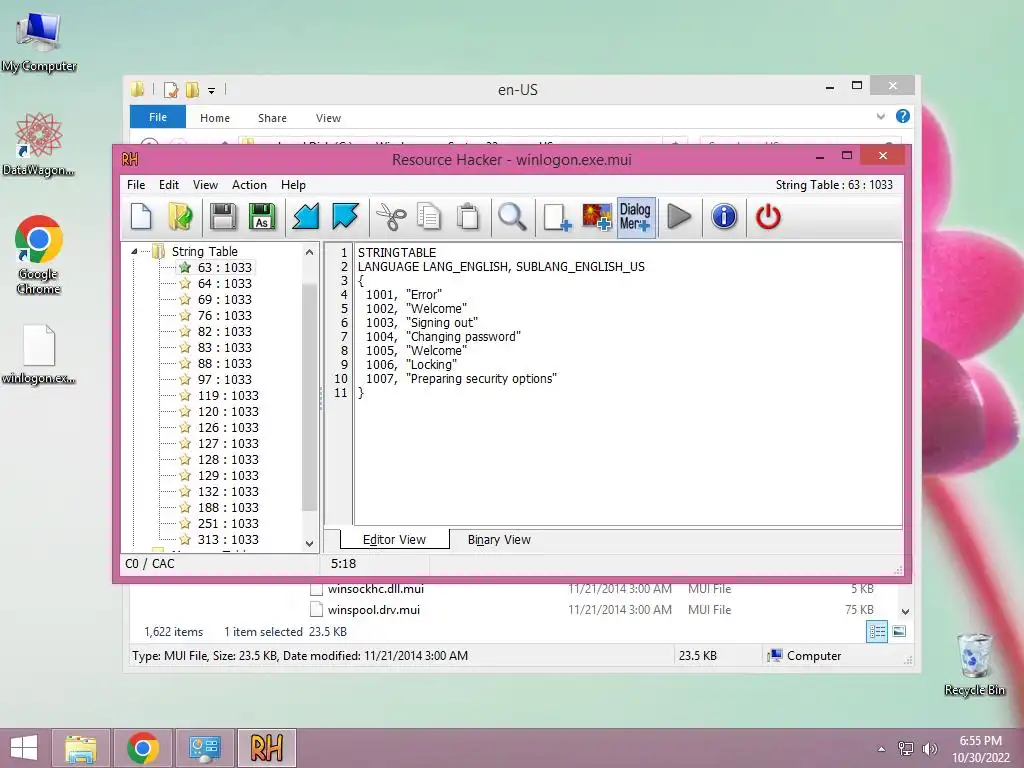Switch to the Editor View tab
Viewport: 1024px width, 768px height.
click(x=394, y=539)
